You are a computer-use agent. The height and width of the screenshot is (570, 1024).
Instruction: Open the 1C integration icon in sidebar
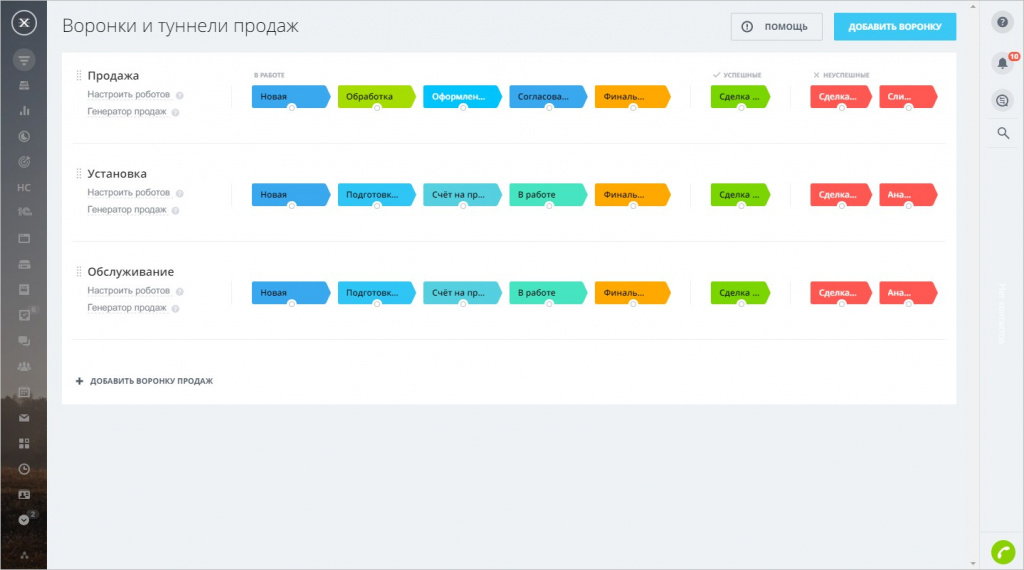[24, 212]
